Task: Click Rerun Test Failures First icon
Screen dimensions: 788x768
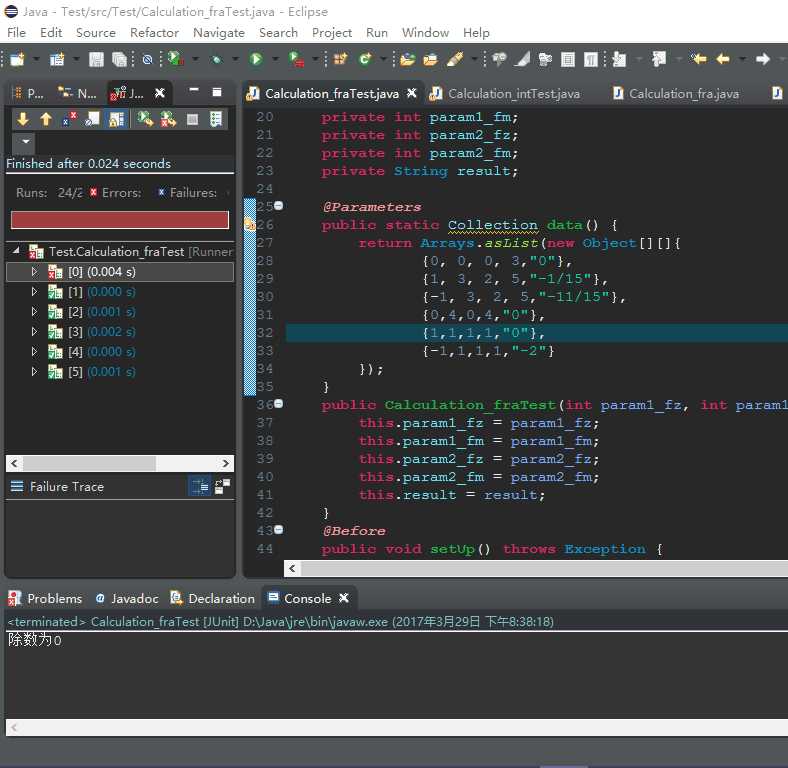Action: point(168,119)
